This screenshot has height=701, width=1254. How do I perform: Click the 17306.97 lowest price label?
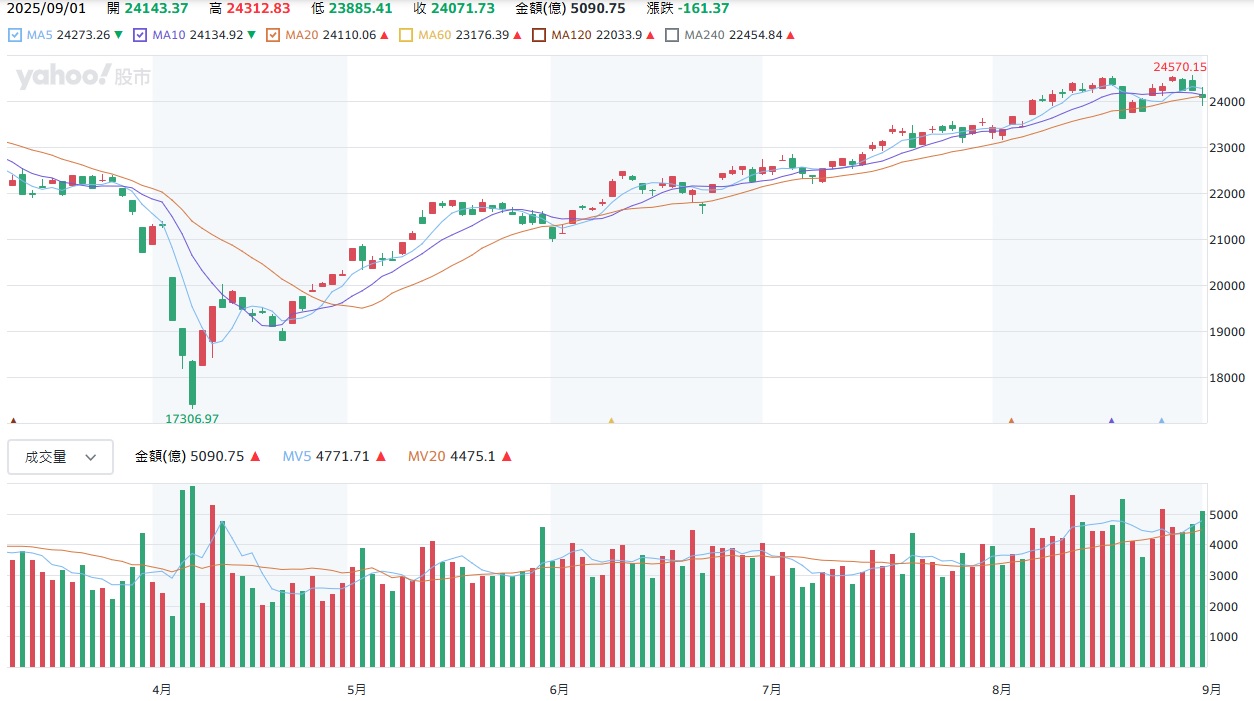click(191, 418)
